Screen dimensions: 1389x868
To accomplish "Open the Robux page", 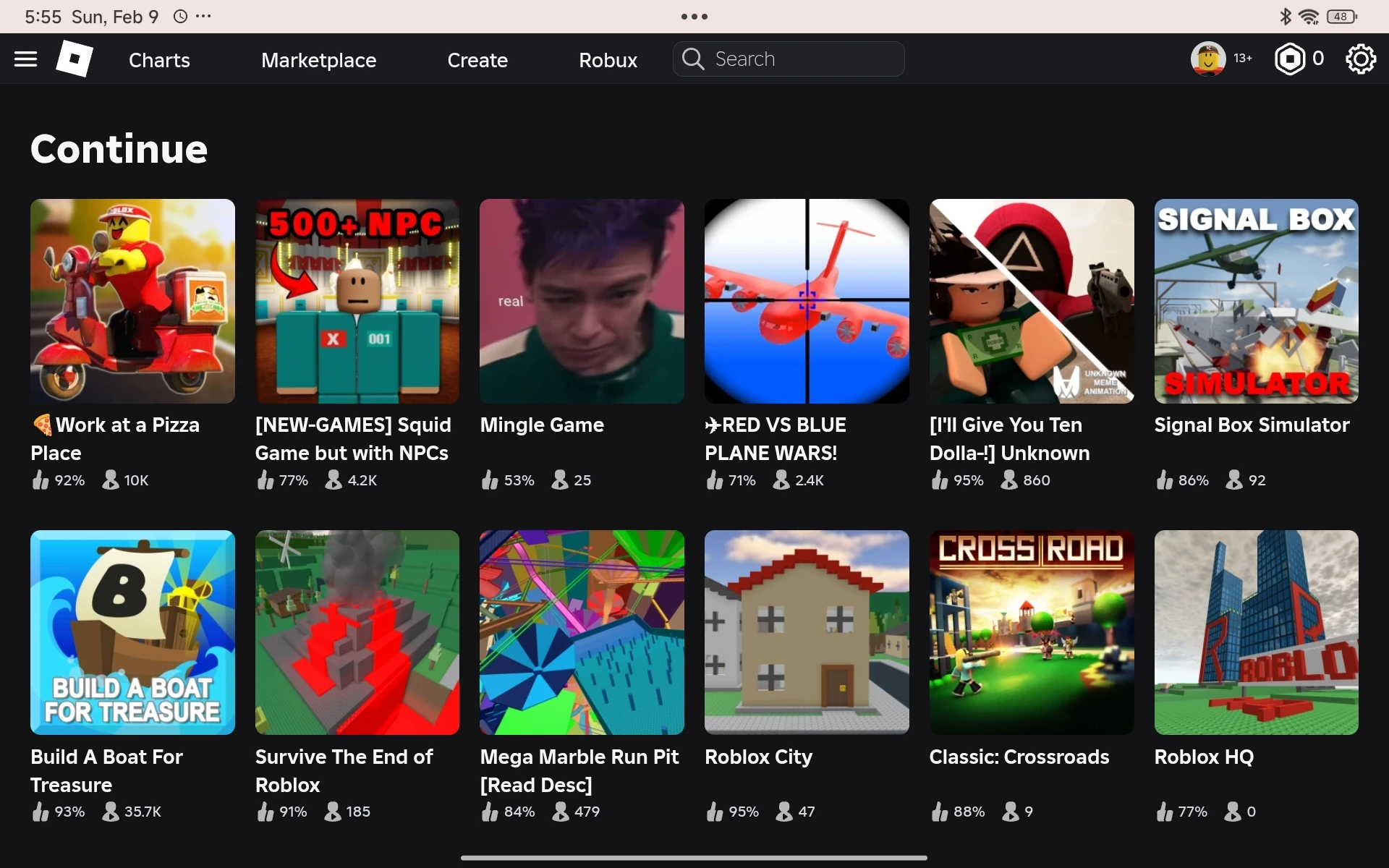I will pyautogui.click(x=608, y=60).
